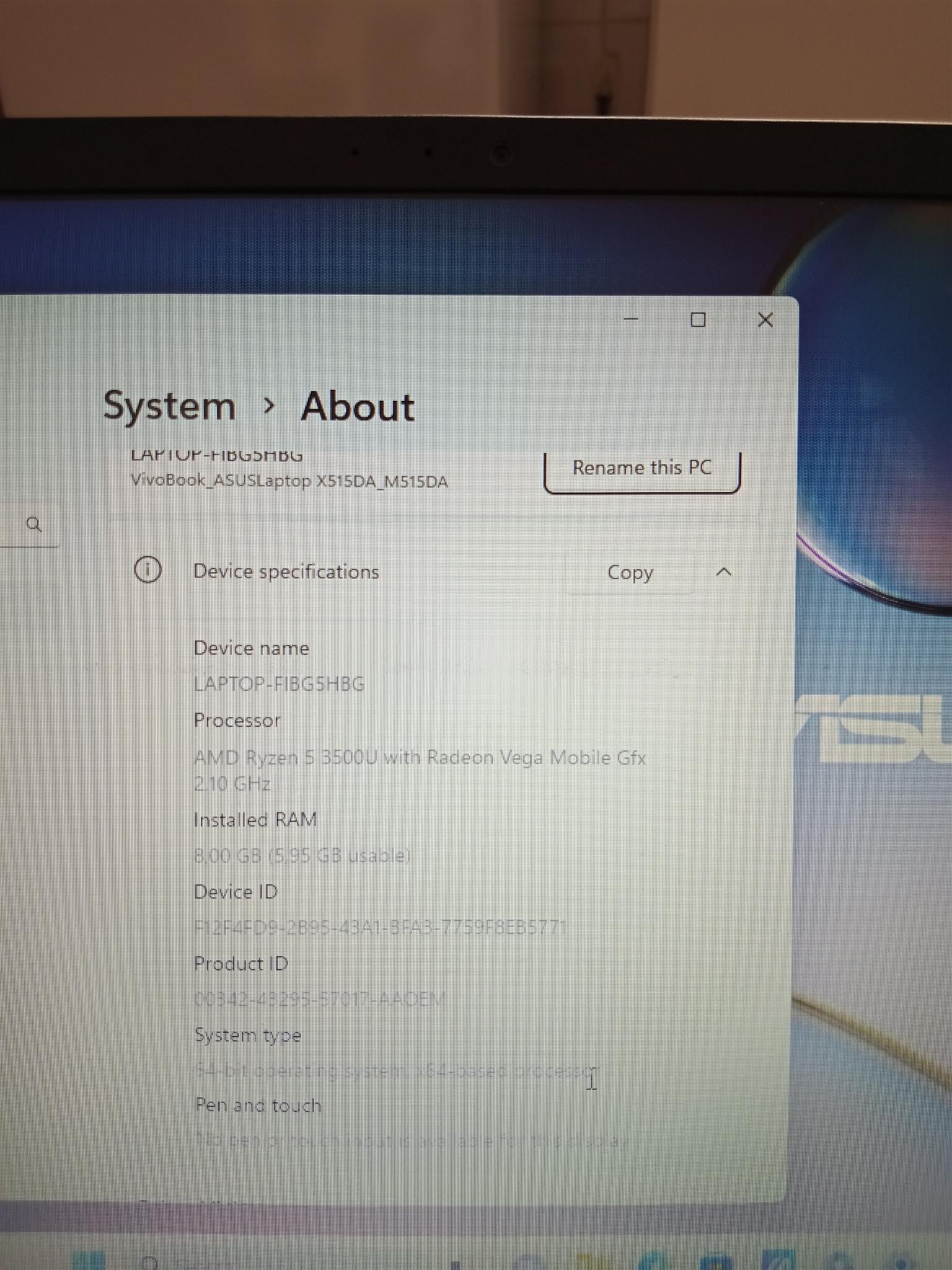Close the Settings window
This screenshot has width=952, height=1270.
point(765,320)
